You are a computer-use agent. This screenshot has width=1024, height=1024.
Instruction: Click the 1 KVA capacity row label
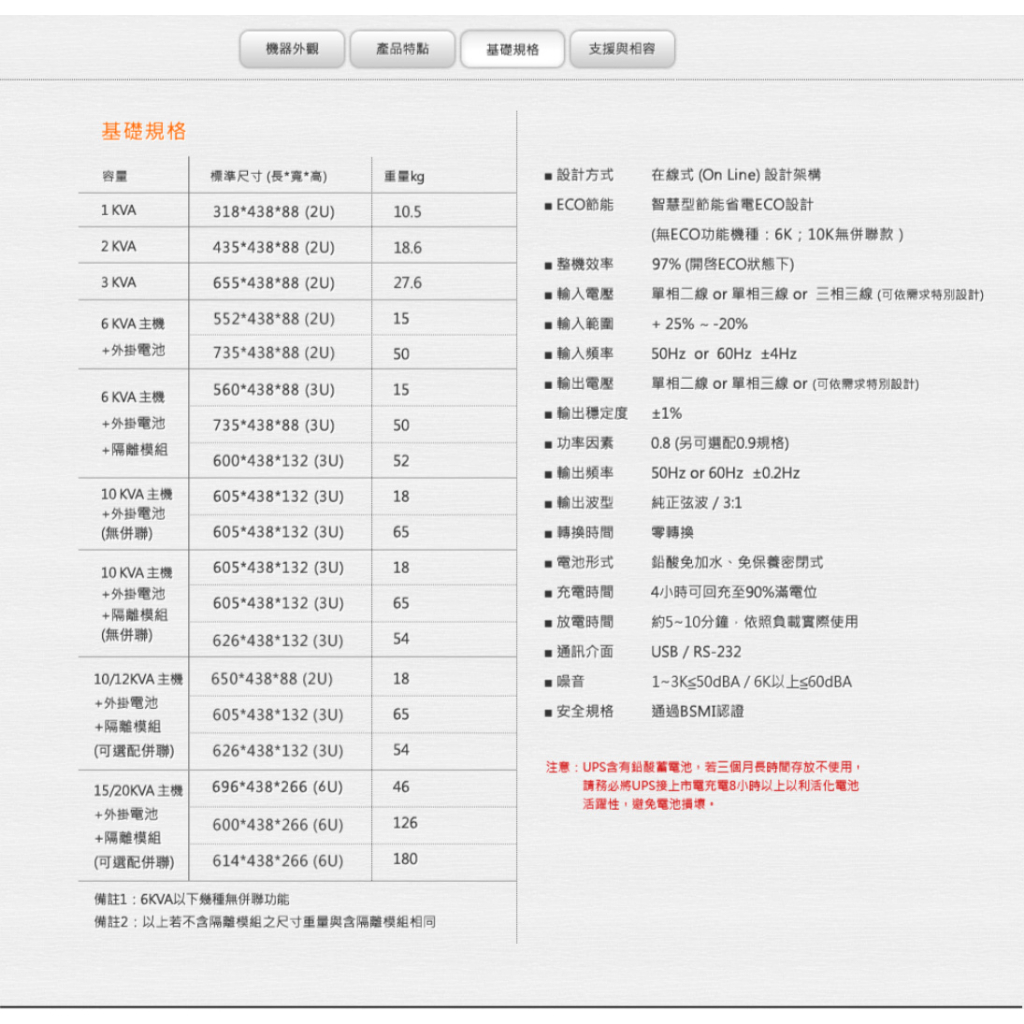pyautogui.click(x=118, y=211)
